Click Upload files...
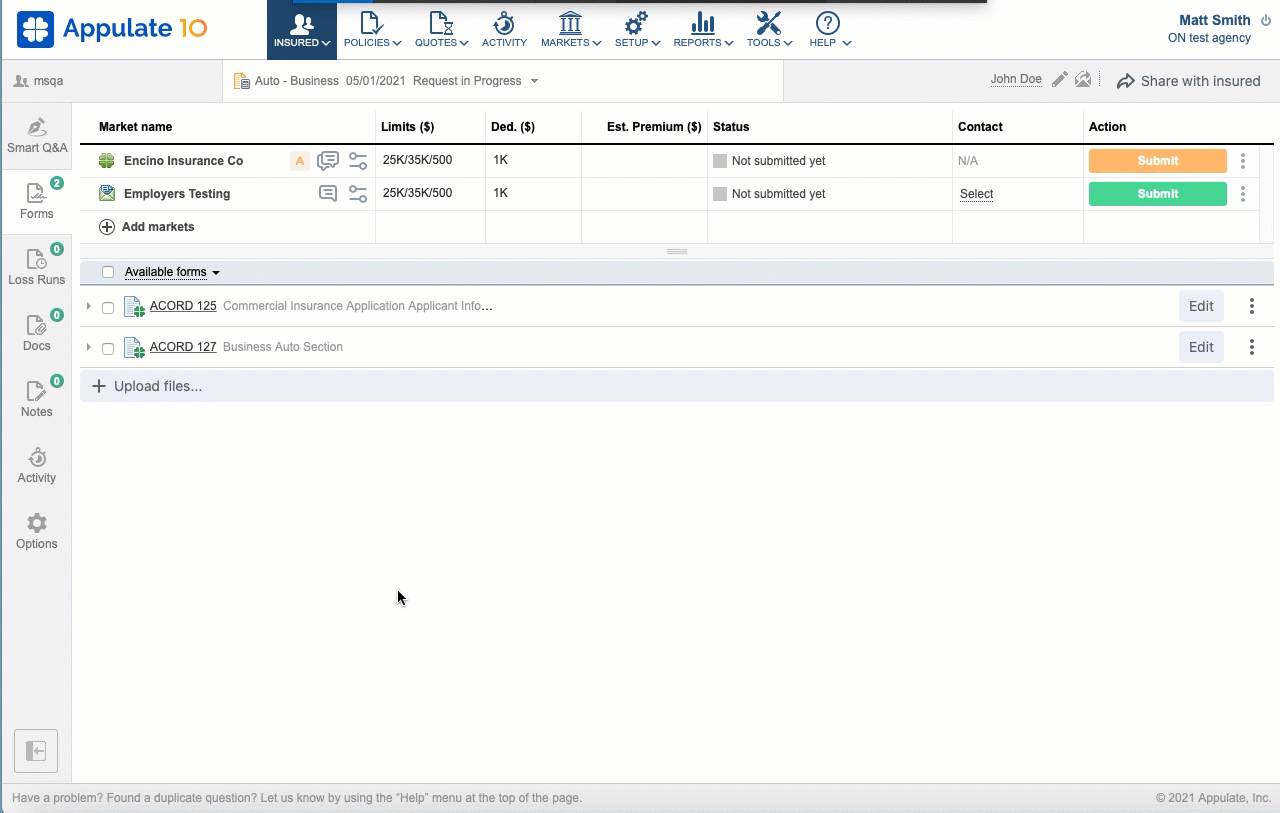The image size is (1280, 813). pyautogui.click(x=147, y=386)
